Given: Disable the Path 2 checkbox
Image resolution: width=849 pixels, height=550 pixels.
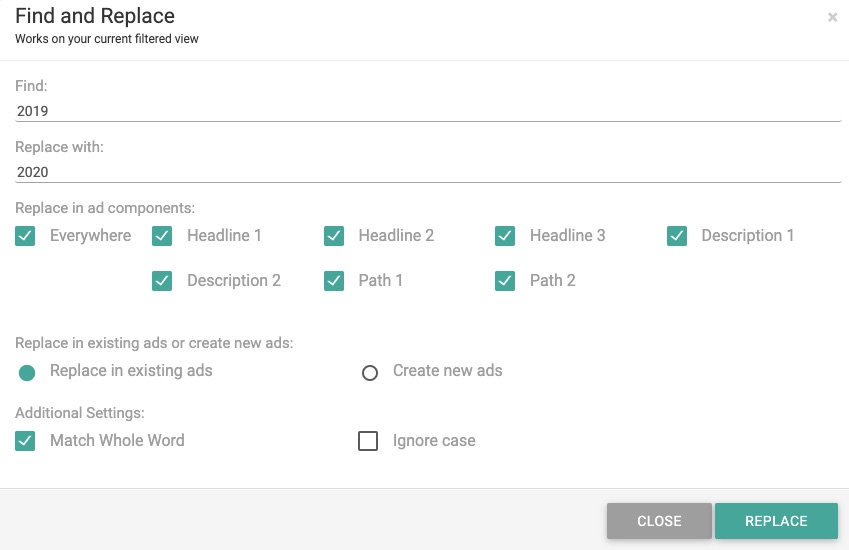Looking at the screenshot, I should [x=505, y=281].
